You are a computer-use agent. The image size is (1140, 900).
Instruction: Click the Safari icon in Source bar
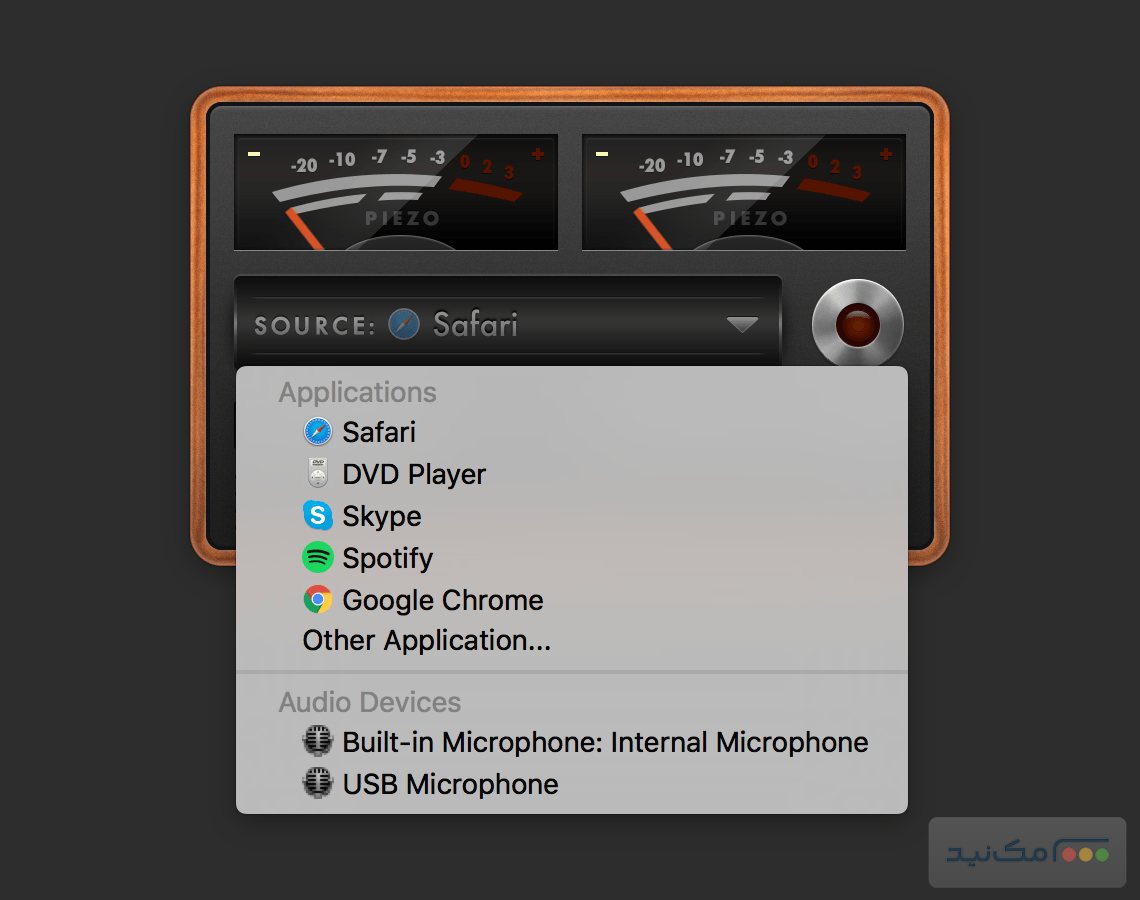click(404, 324)
